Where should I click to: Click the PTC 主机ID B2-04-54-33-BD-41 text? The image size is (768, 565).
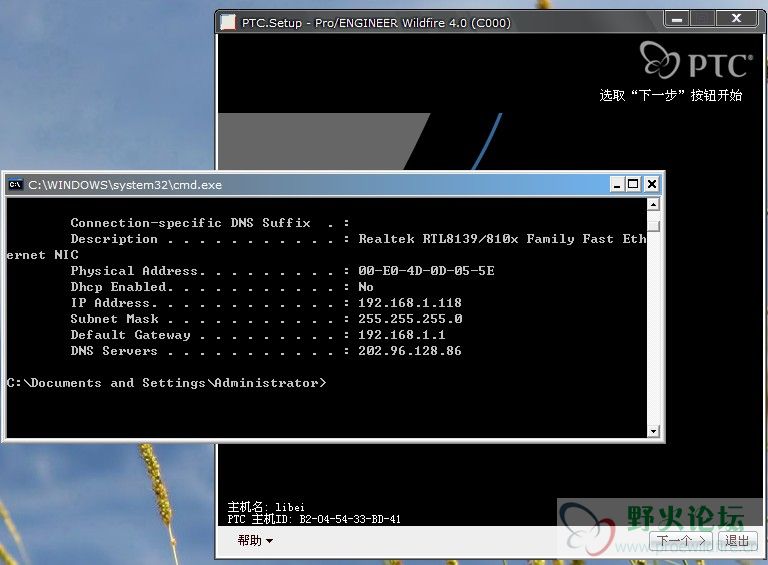point(314,519)
